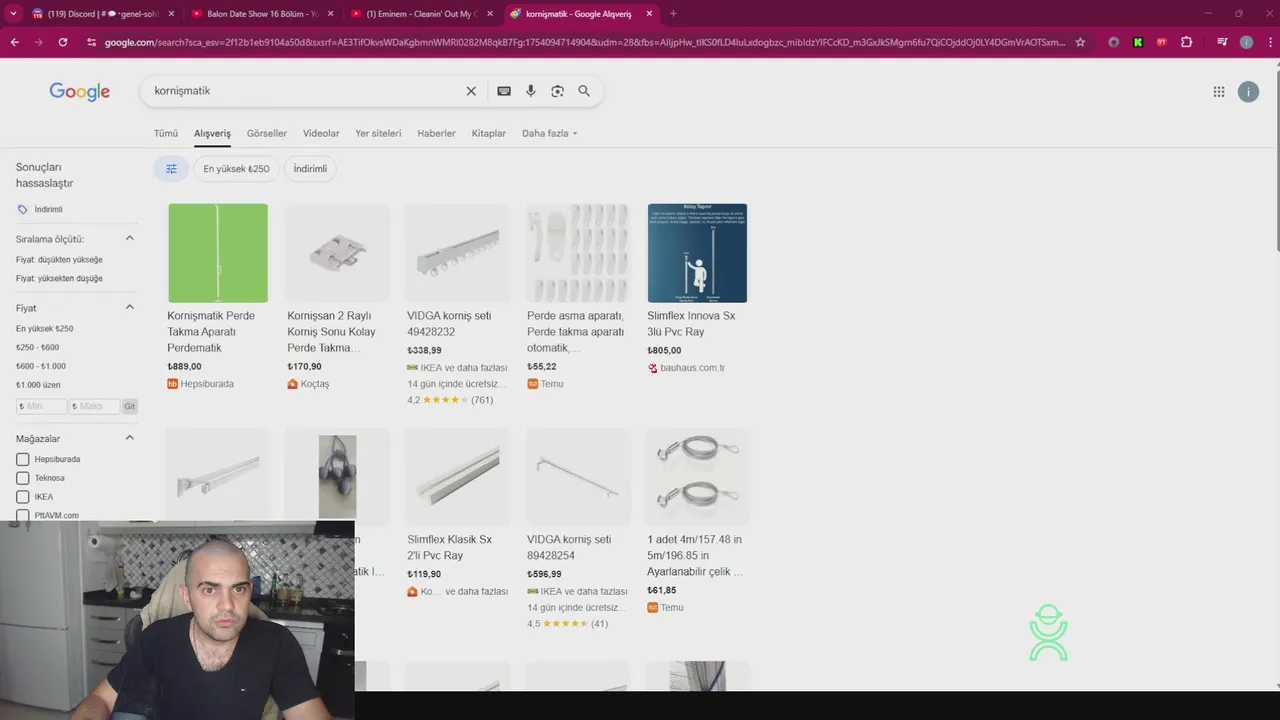The width and height of the screenshot is (1280, 720).
Task: Close the Eminem YouTube tab
Action: pyautogui.click(x=490, y=14)
